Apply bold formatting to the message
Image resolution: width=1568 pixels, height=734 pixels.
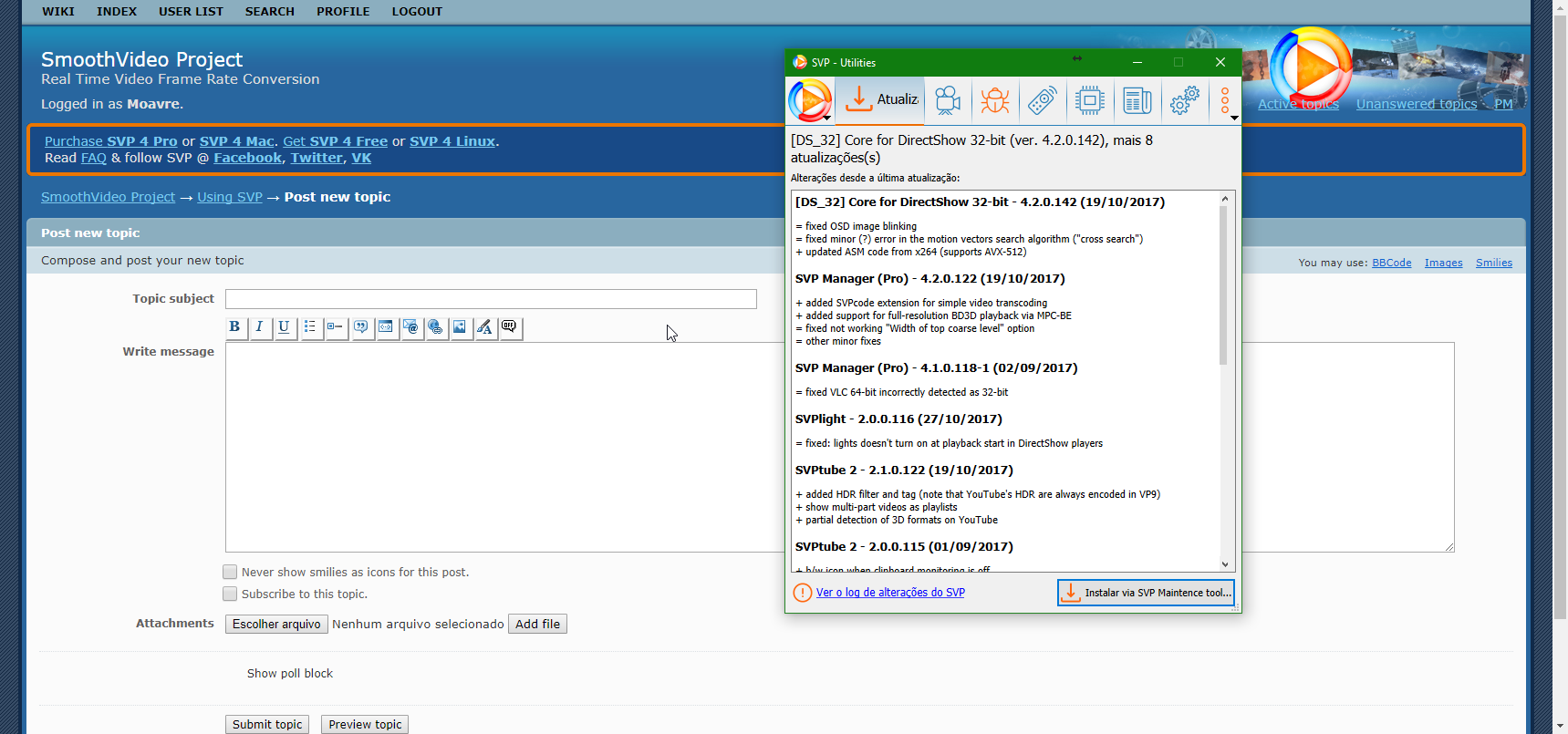[235, 327]
